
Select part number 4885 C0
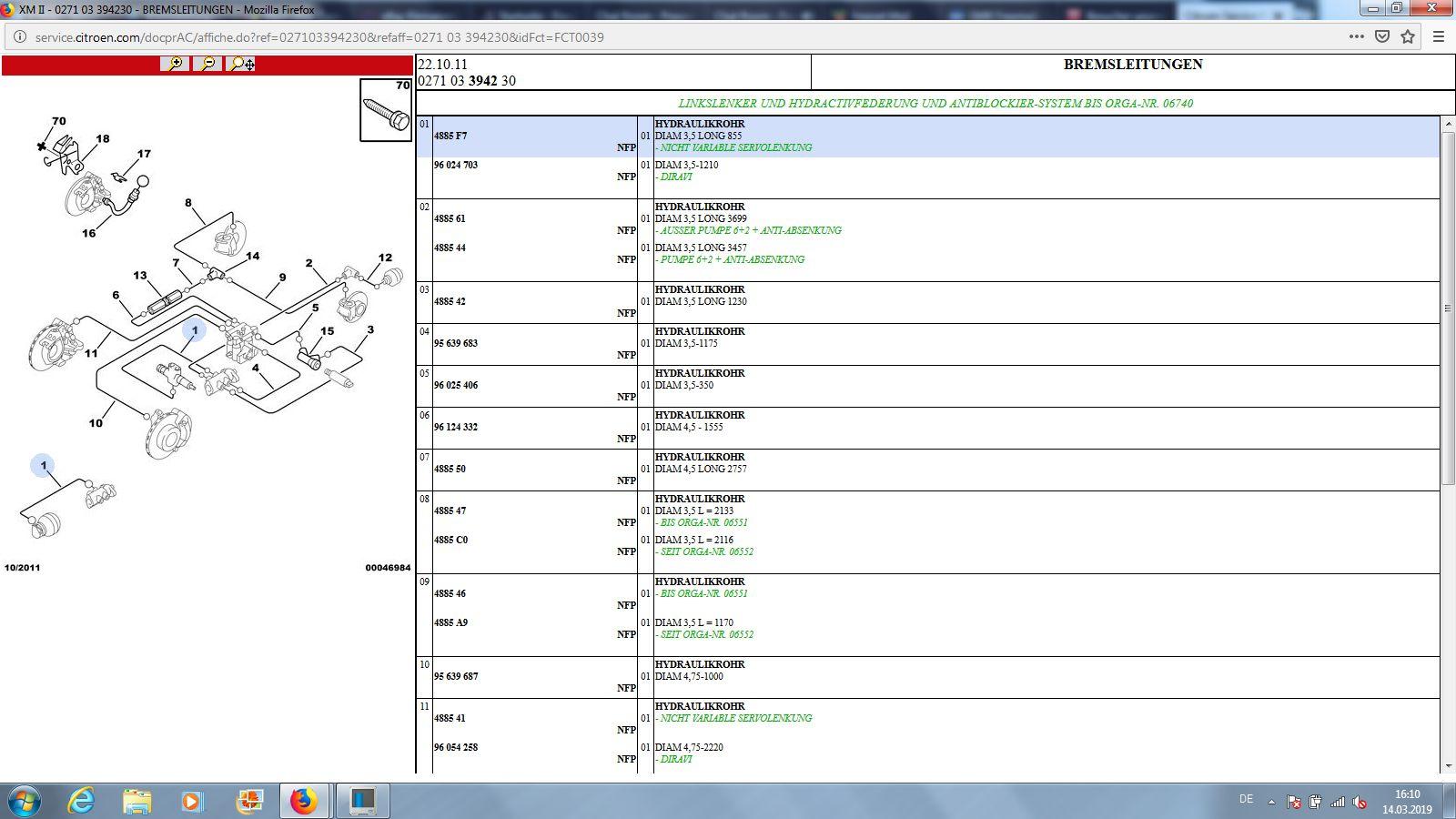pyautogui.click(x=450, y=540)
